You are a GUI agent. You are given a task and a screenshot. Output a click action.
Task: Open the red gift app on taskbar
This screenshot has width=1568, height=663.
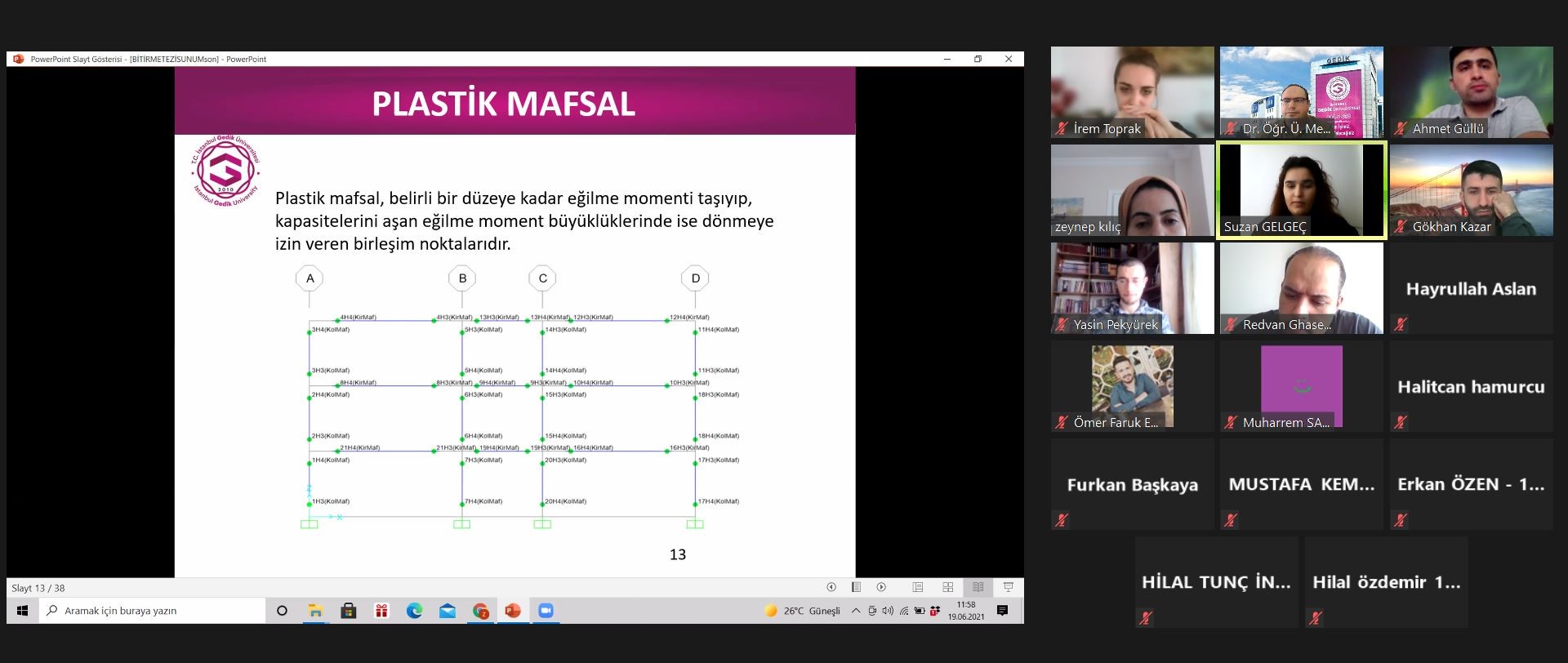coord(381,611)
